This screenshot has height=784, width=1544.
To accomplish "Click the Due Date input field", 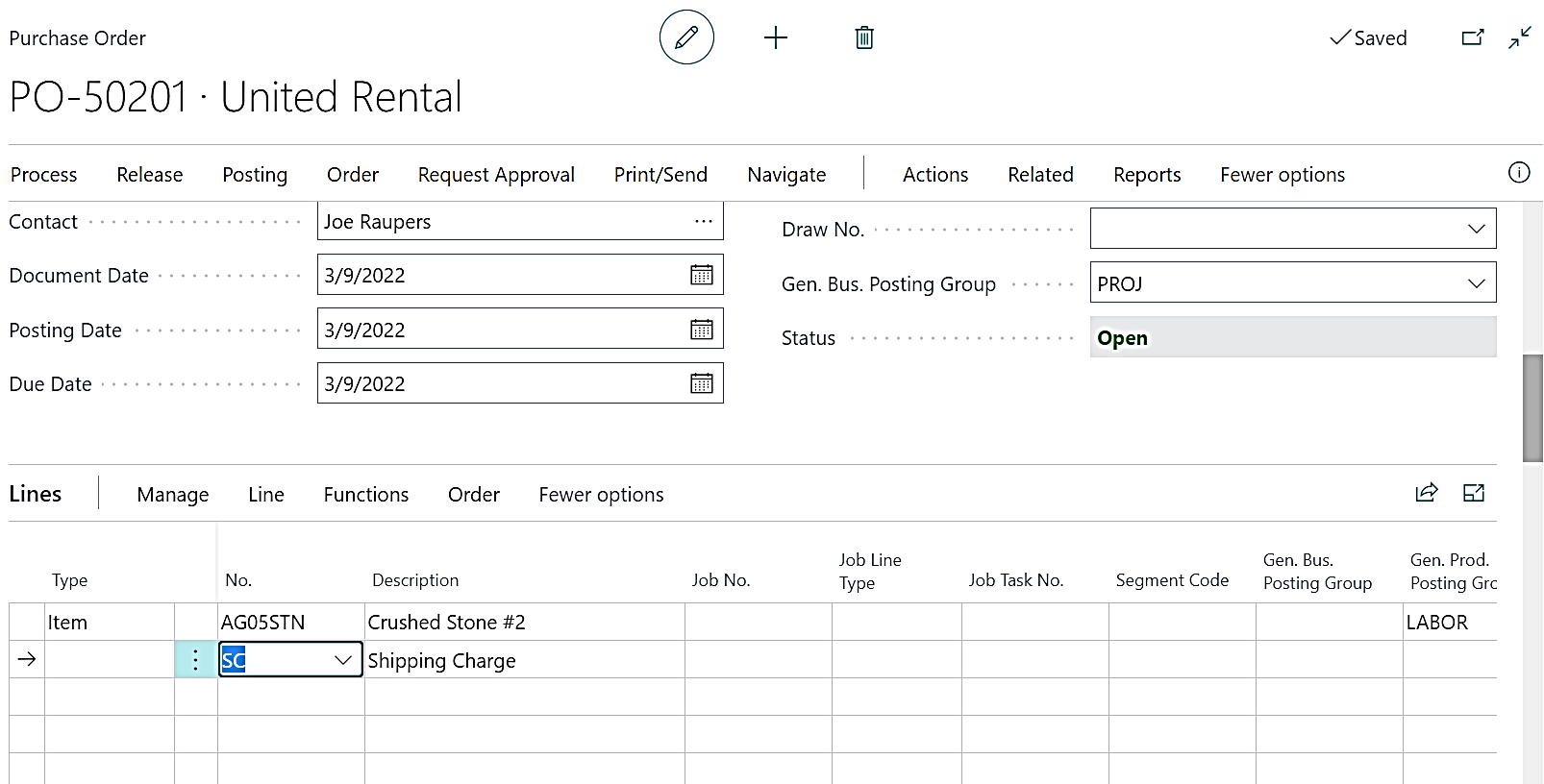I will [x=520, y=383].
